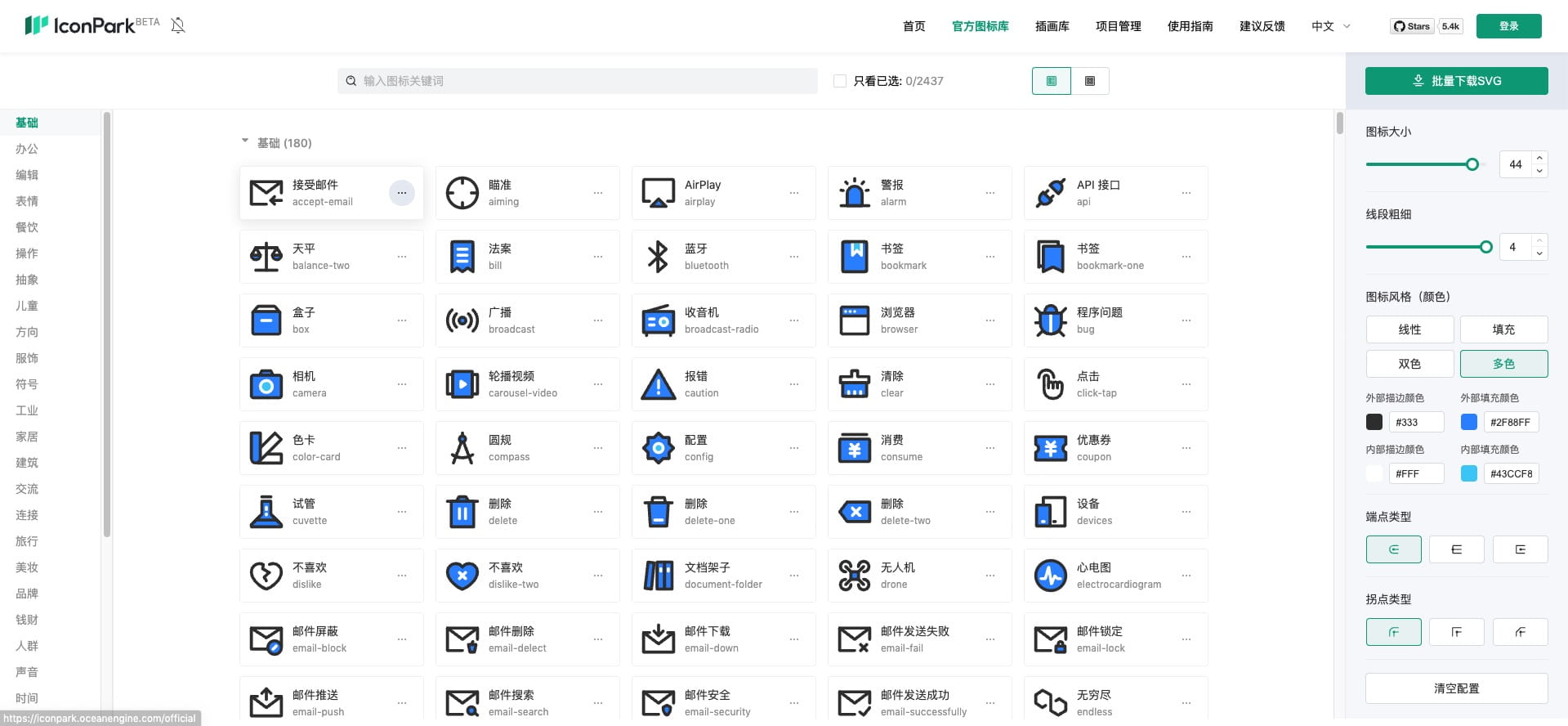Select the document-folder icon
1568x726 pixels.
(659, 576)
